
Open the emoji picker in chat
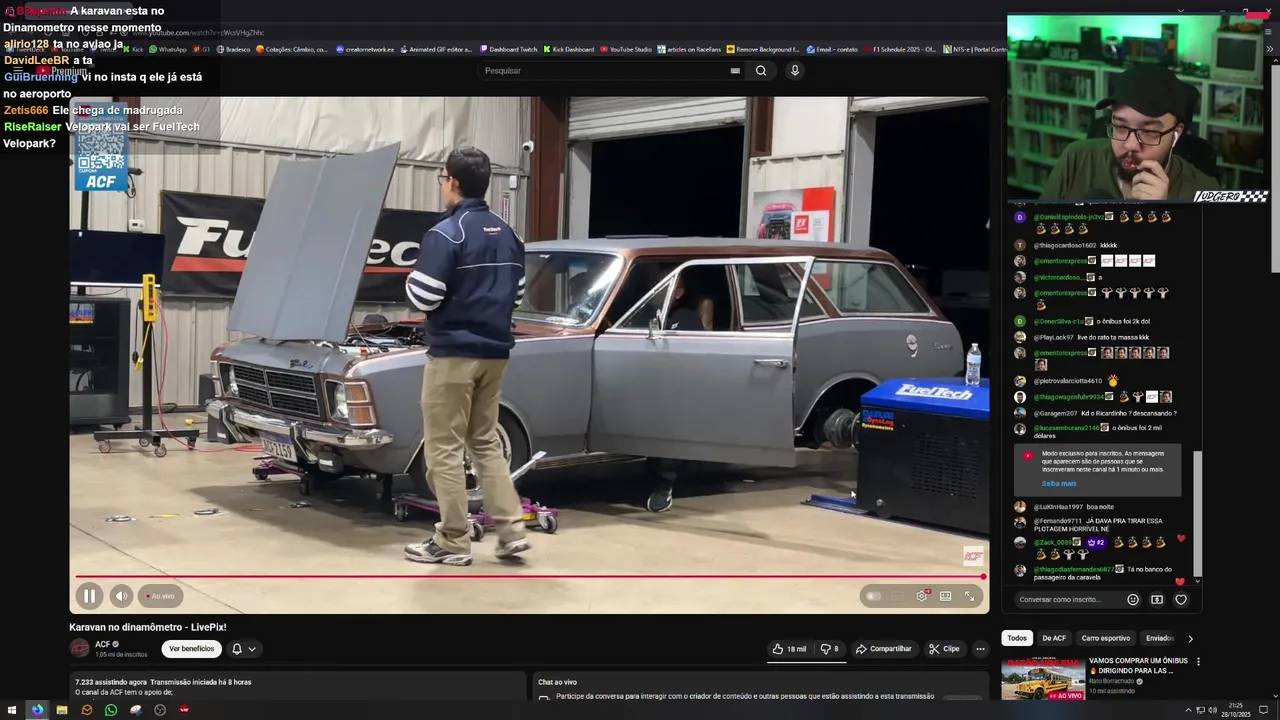pos(1133,600)
